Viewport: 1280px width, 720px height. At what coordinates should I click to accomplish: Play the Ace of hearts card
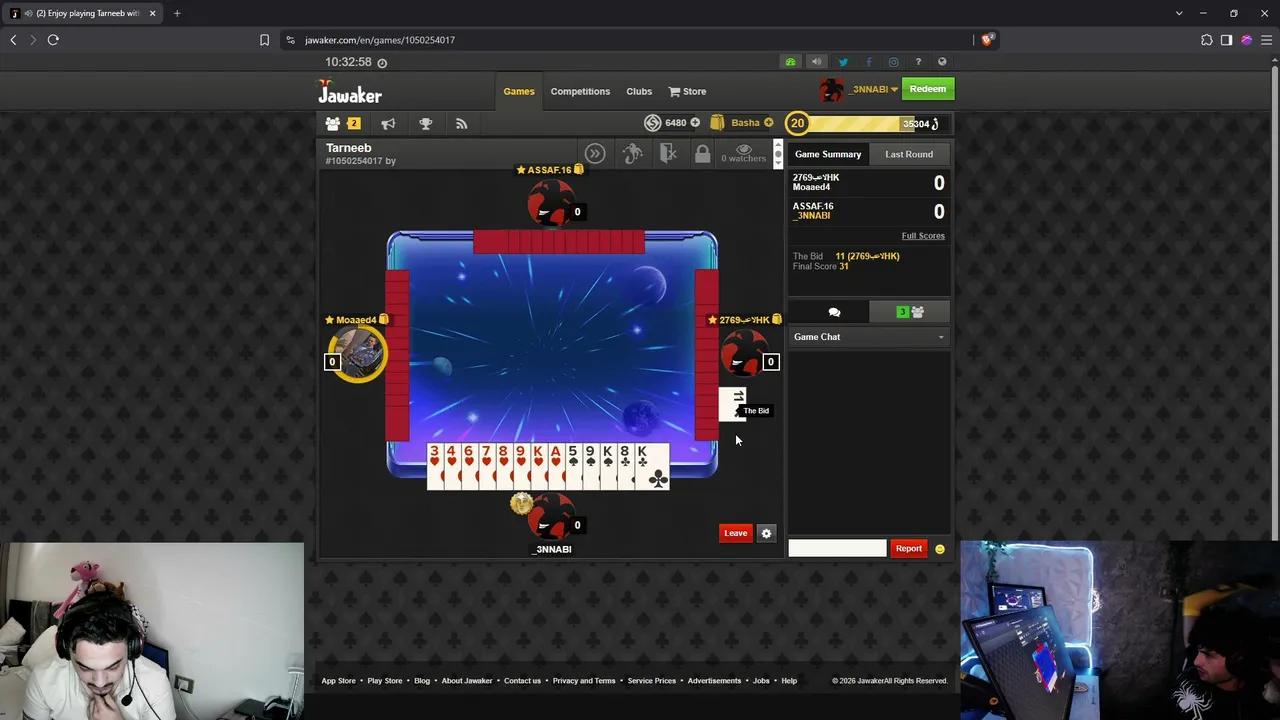click(x=556, y=465)
